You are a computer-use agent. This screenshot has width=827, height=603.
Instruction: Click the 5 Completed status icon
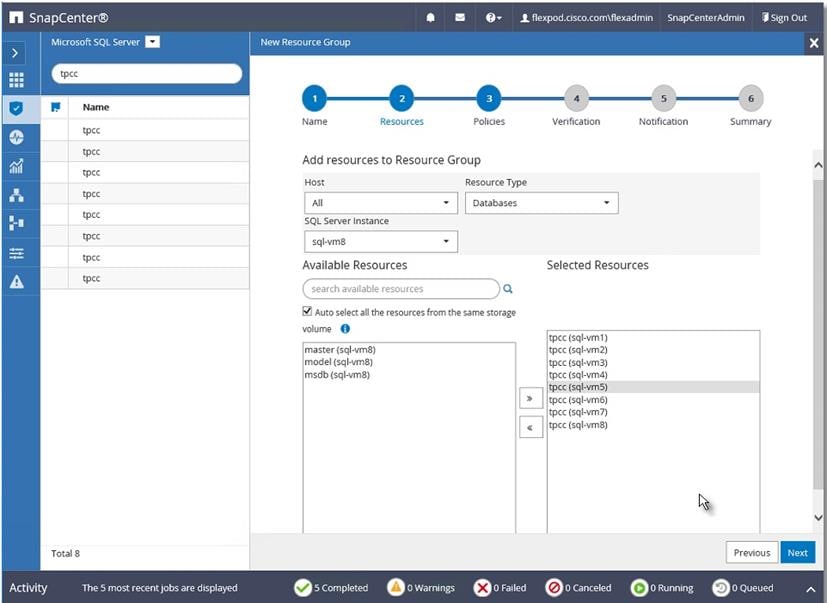click(303, 588)
